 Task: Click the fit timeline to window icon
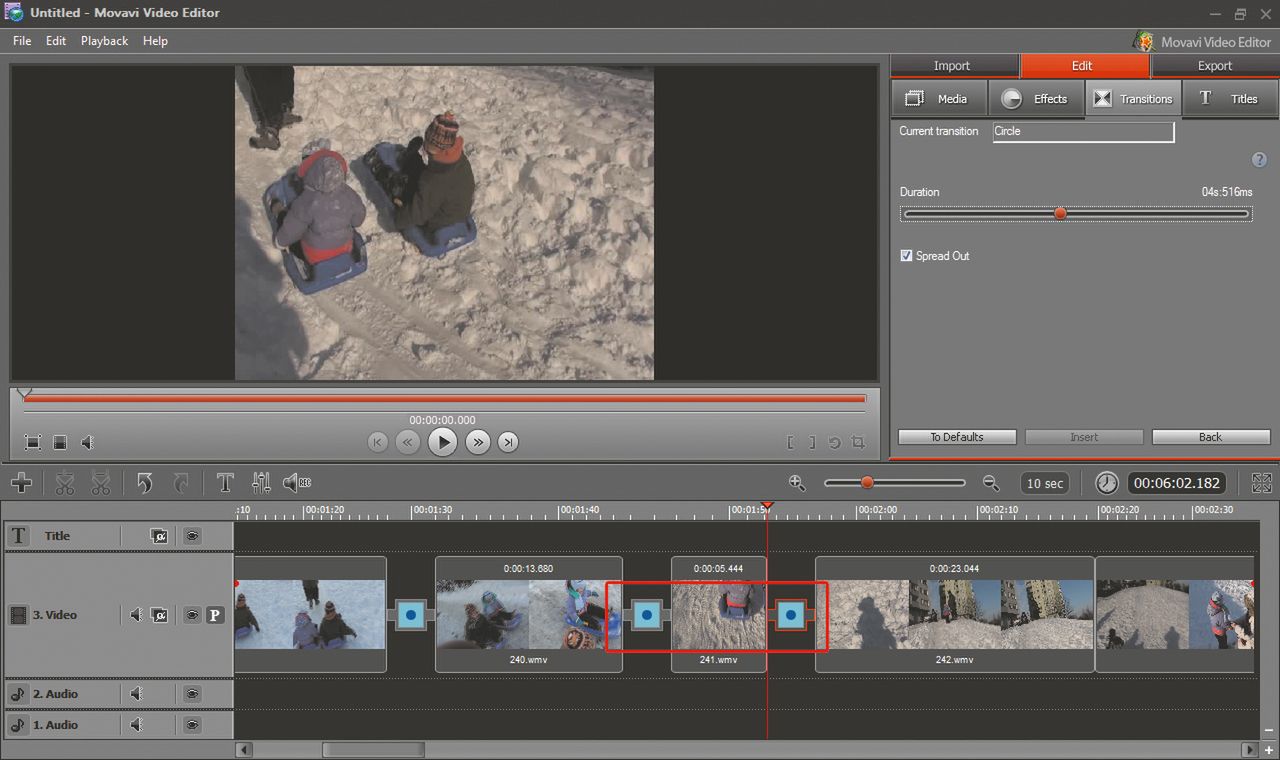pyautogui.click(x=1262, y=483)
